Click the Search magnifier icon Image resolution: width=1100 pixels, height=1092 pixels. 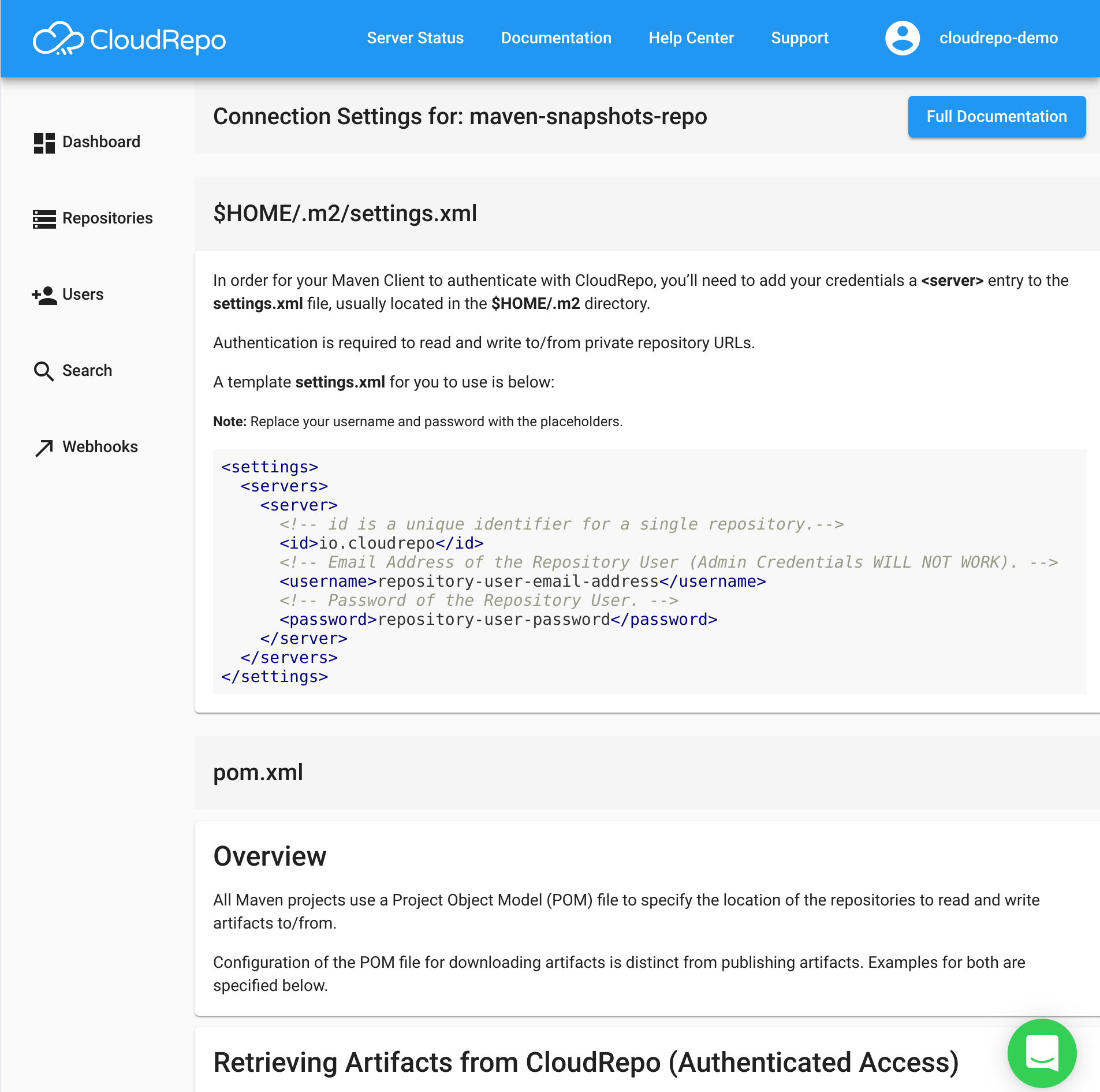[x=44, y=371]
